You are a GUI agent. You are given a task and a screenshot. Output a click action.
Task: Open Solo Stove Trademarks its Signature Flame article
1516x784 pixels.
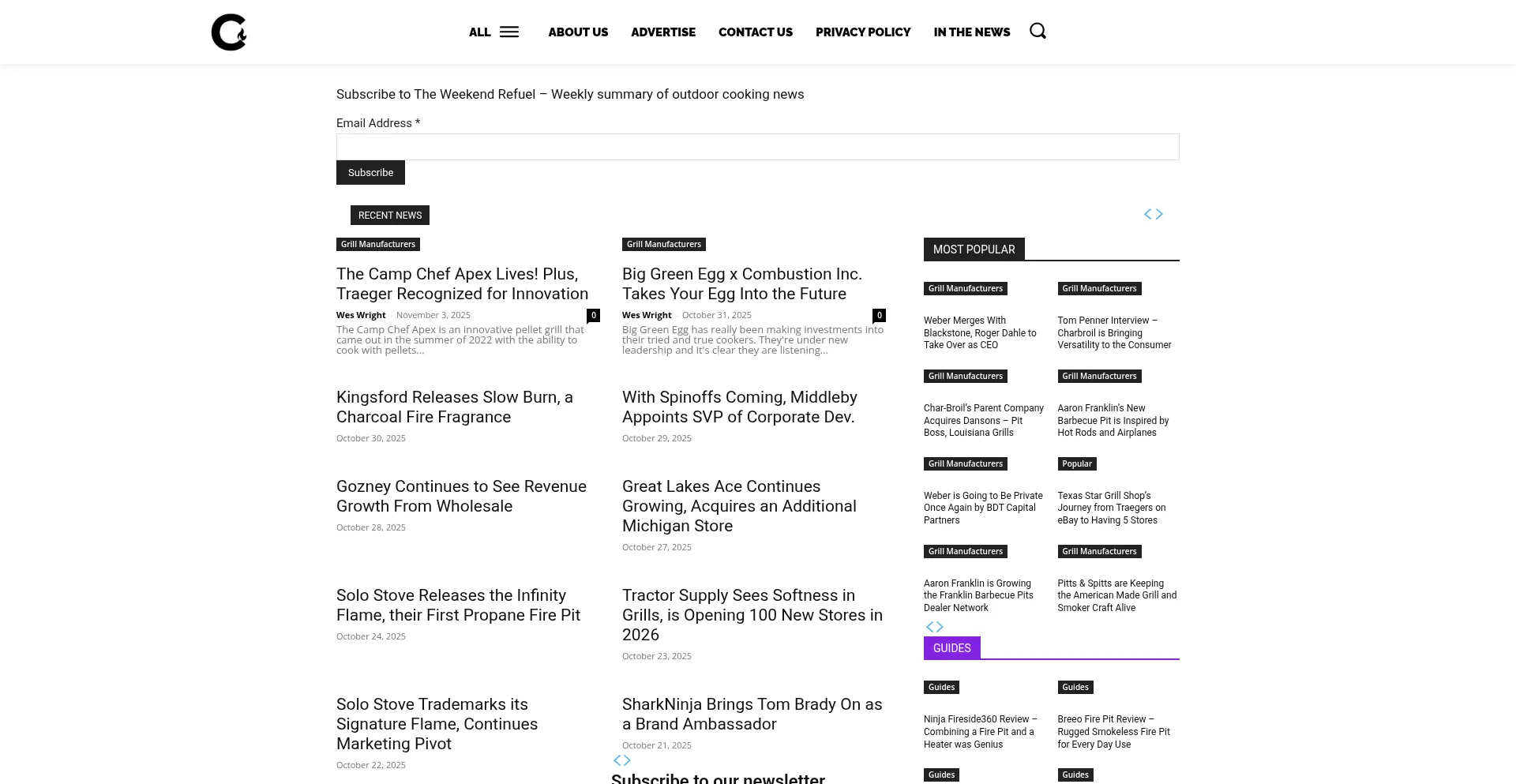(x=437, y=724)
